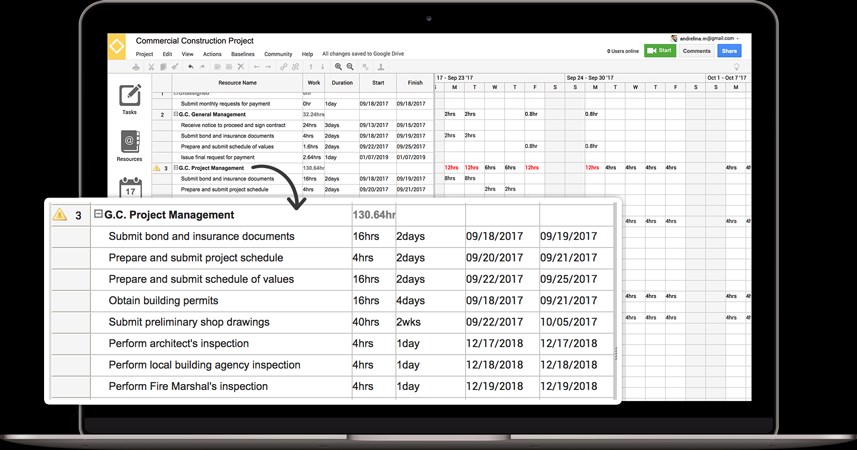Open the Community menu

click(x=278, y=54)
